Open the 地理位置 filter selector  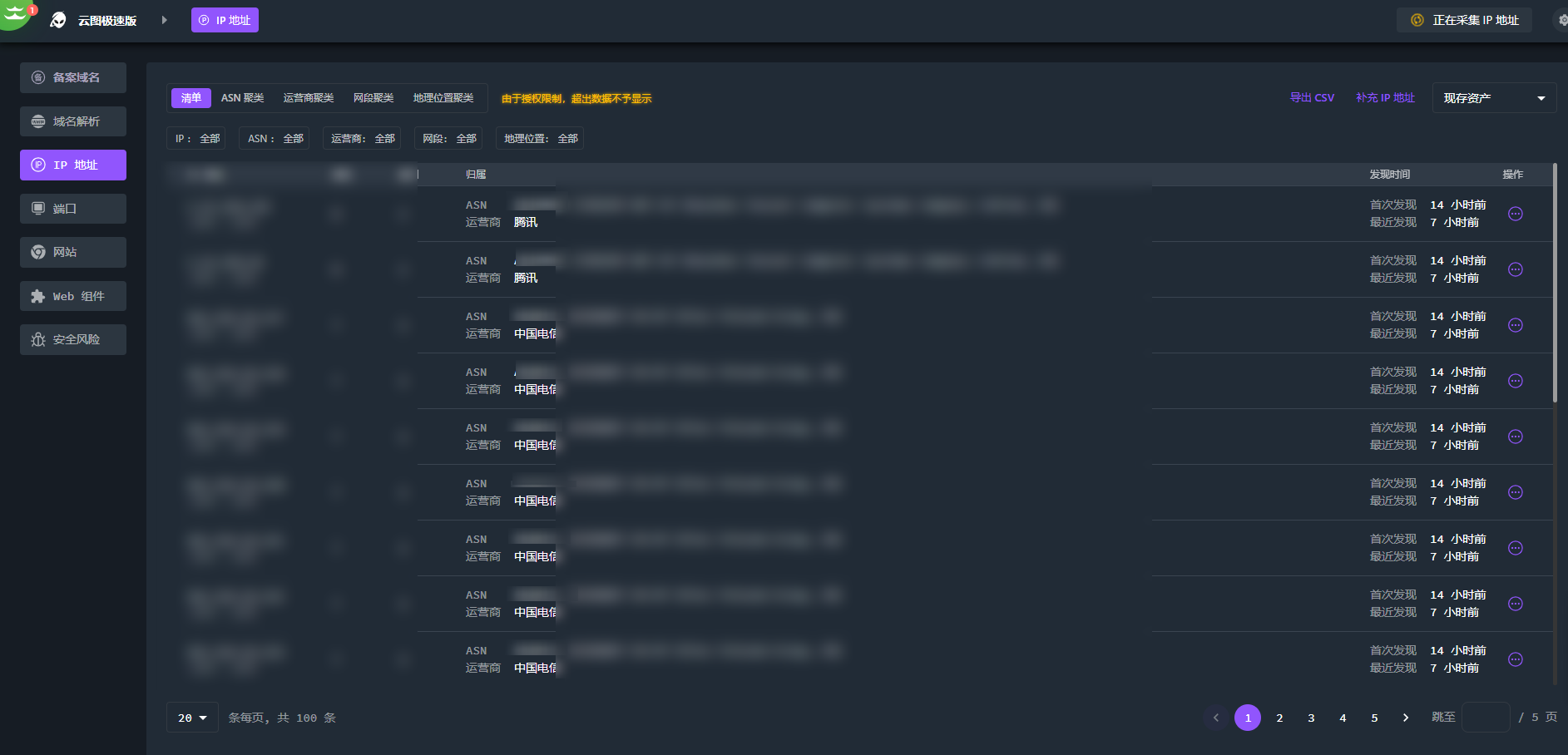(x=540, y=139)
